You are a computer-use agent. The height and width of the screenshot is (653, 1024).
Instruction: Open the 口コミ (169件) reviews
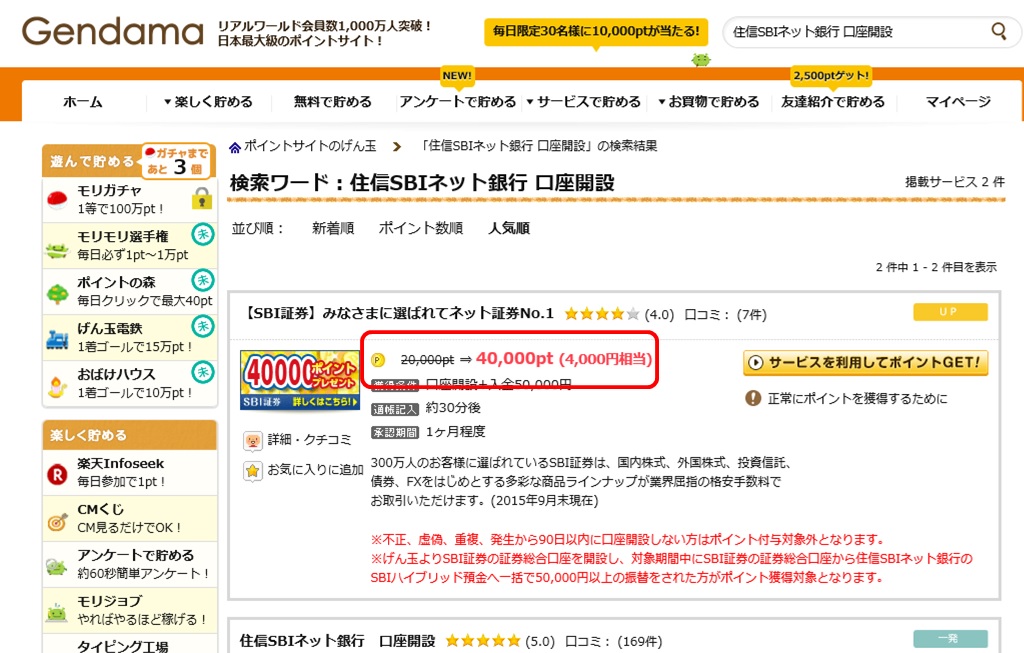(x=613, y=641)
